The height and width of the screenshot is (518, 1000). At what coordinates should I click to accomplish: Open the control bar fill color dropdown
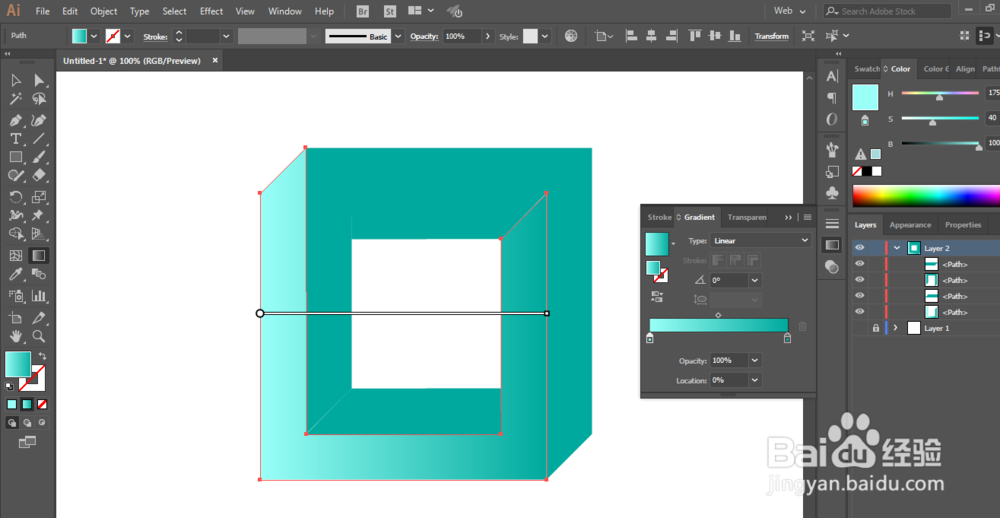pos(94,36)
